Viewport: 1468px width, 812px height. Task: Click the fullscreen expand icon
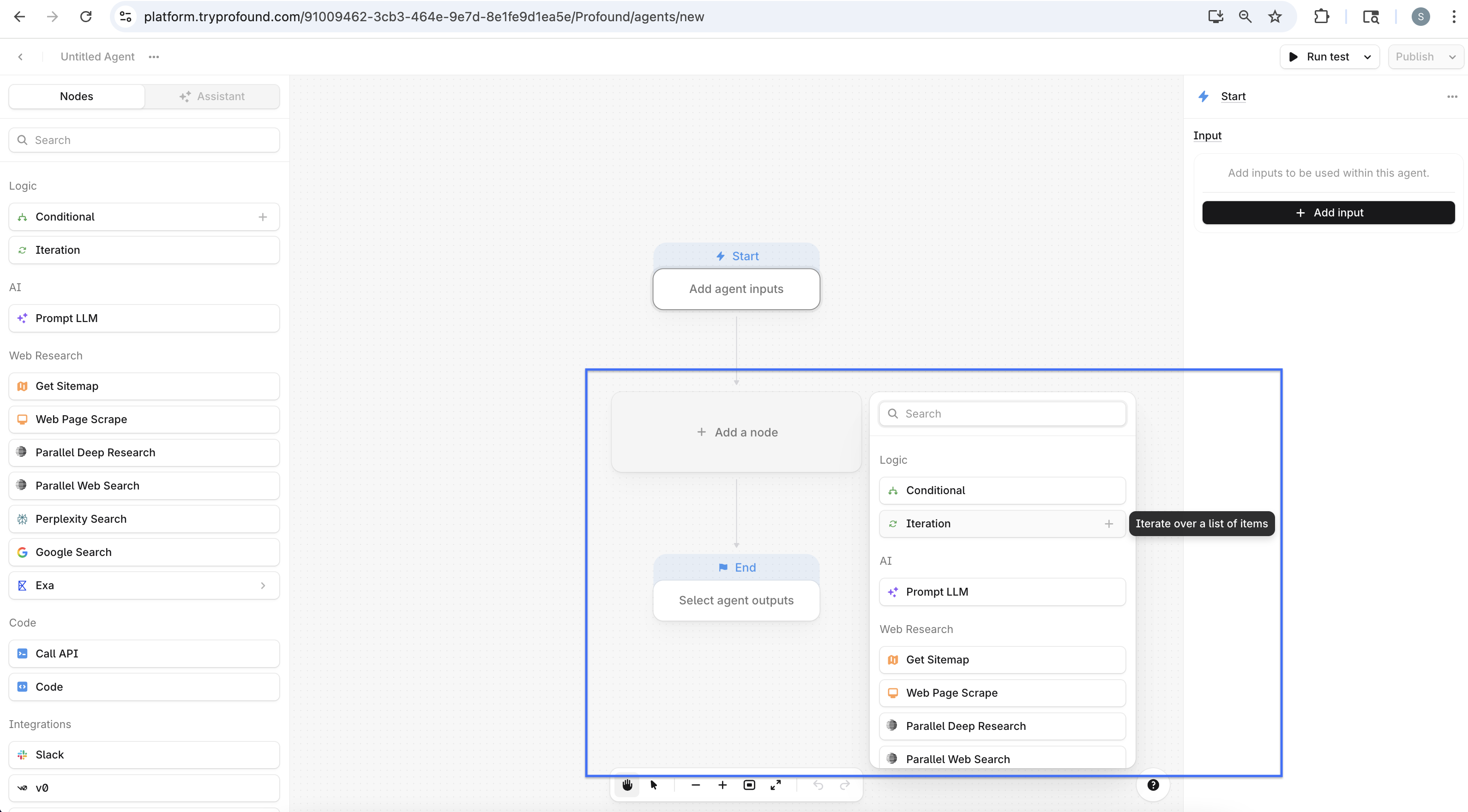pyautogui.click(x=776, y=785)
